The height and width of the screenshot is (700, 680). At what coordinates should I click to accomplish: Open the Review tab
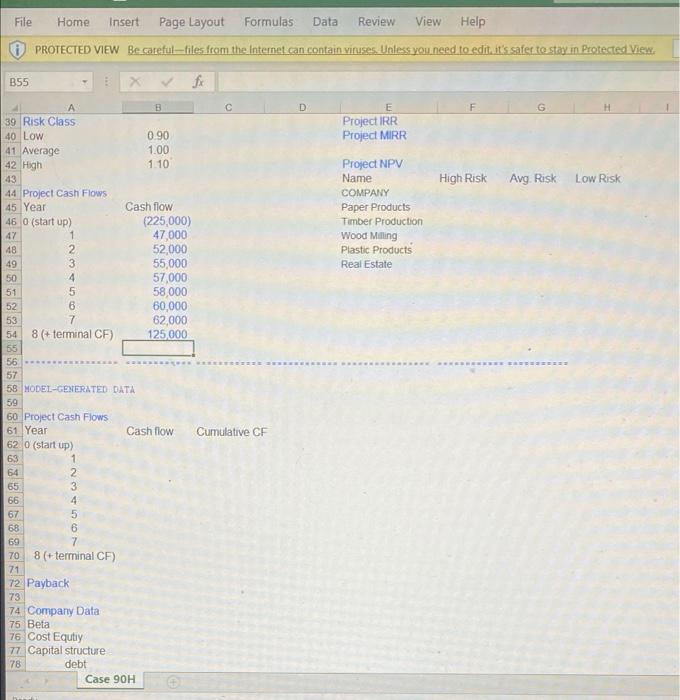coord(376,22)
